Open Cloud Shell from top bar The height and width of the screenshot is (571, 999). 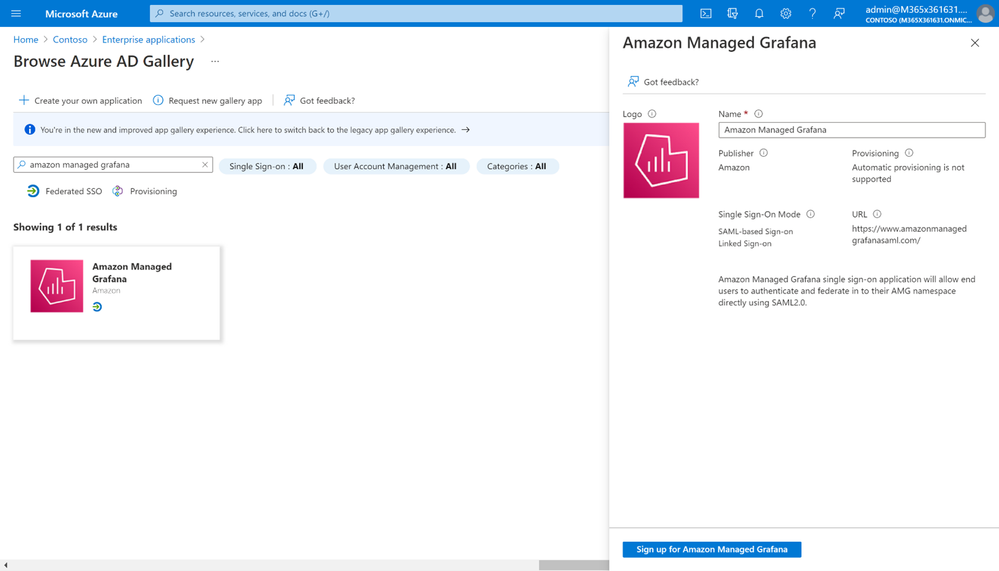[x=706, y=13]
